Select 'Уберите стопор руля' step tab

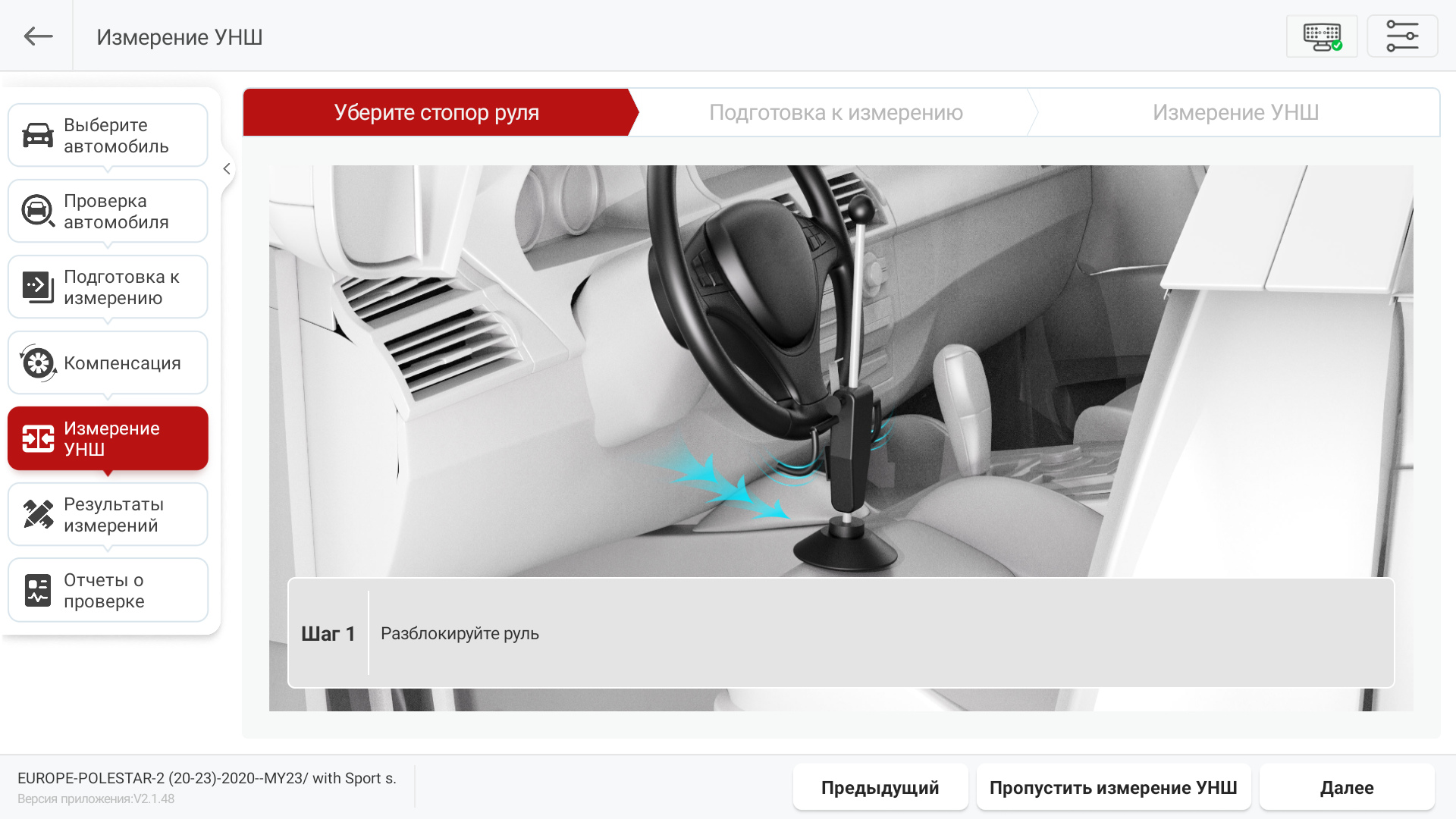pyautogui.click(x=436, y=112)
